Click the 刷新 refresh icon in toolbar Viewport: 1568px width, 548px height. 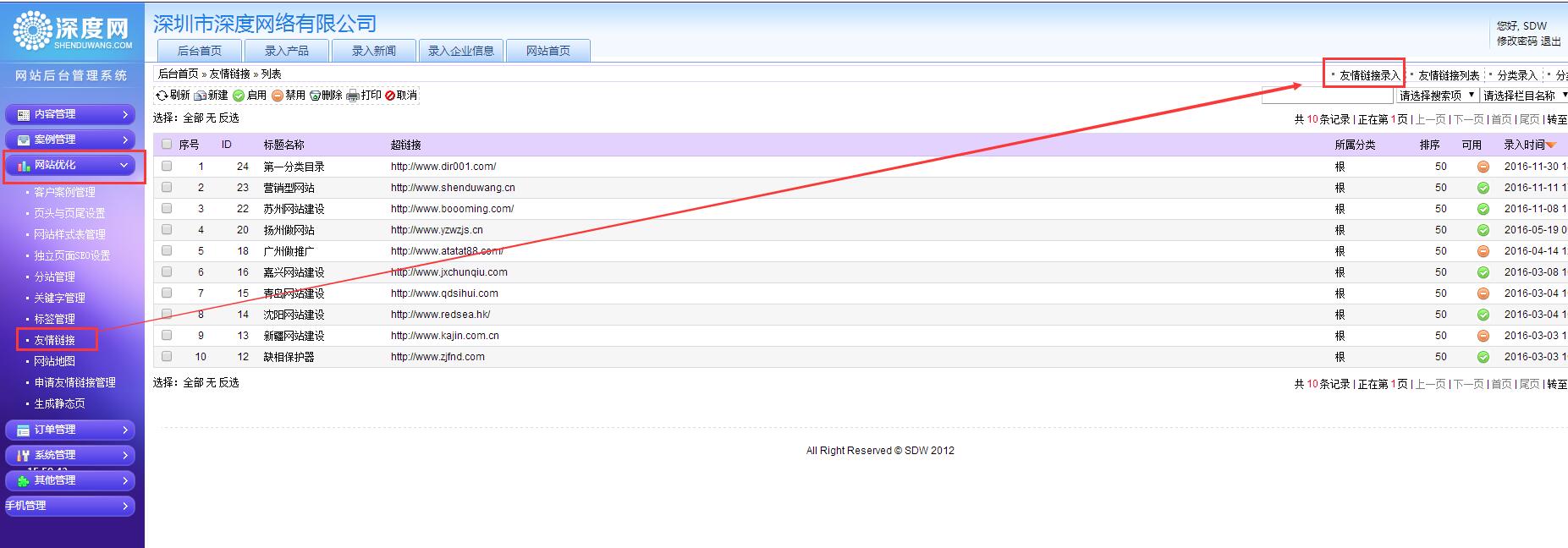(162, 96)
